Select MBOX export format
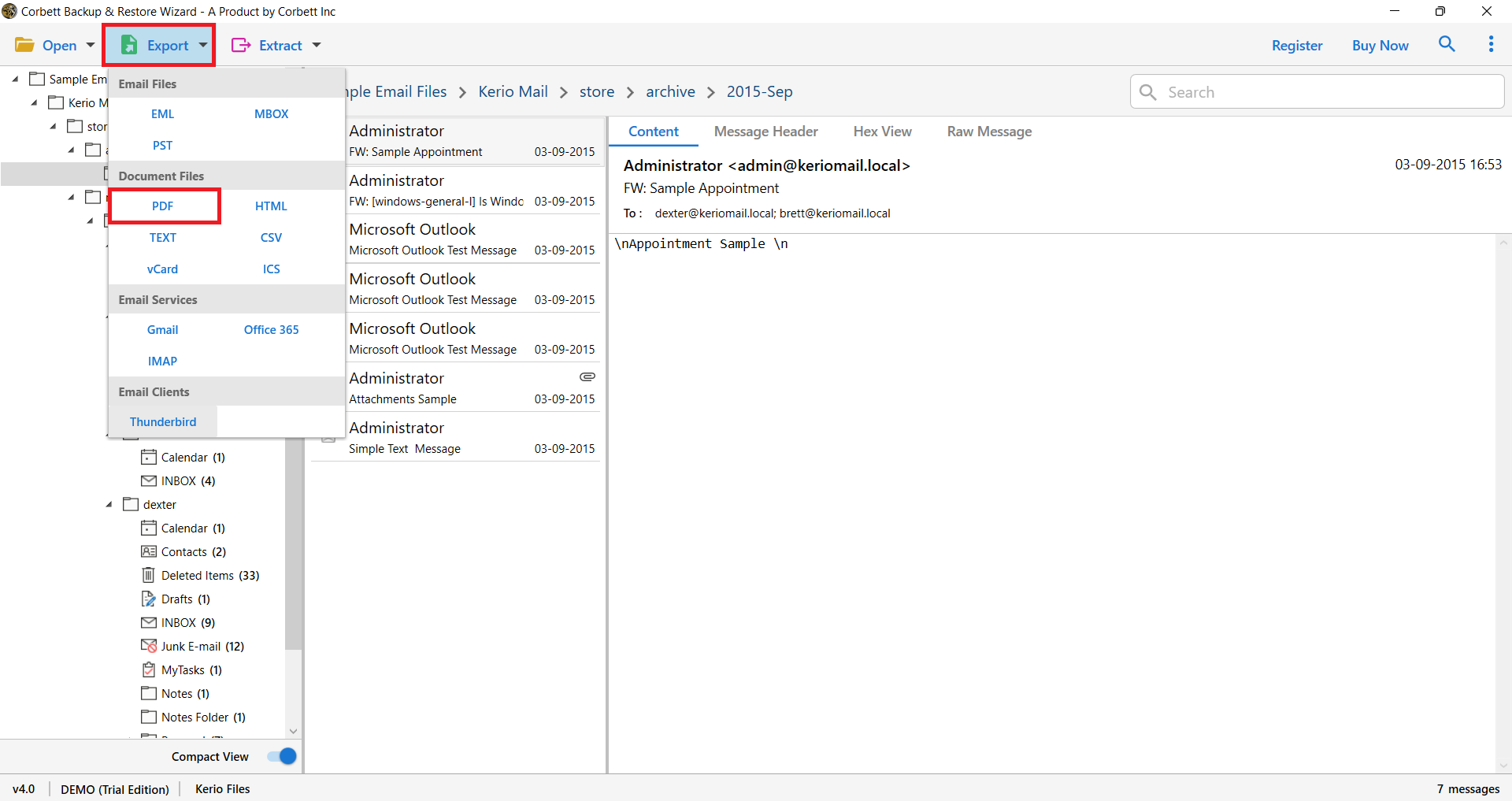 click(272, 113)
